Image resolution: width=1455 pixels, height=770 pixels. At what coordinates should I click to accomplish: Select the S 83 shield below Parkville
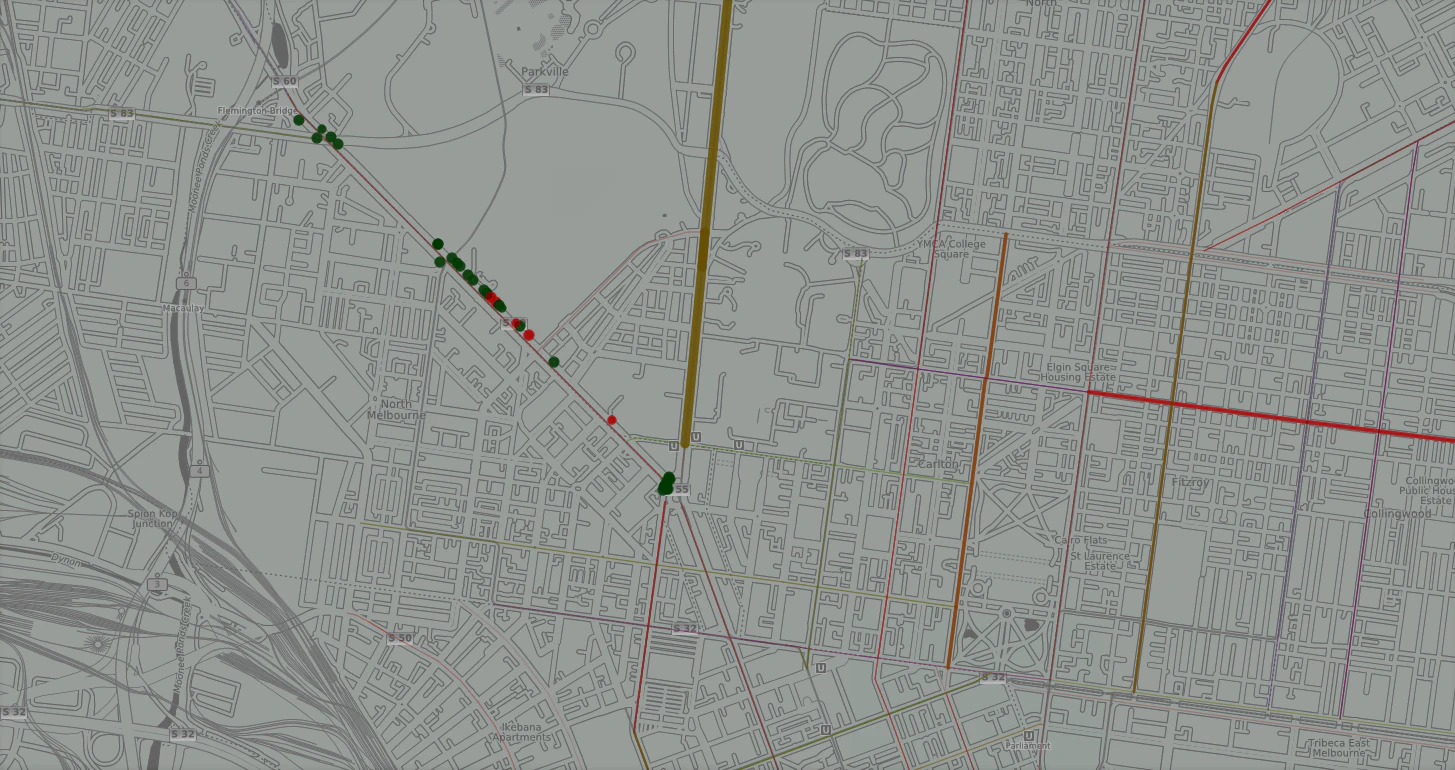pyautogui.click(x=536, y=90)
